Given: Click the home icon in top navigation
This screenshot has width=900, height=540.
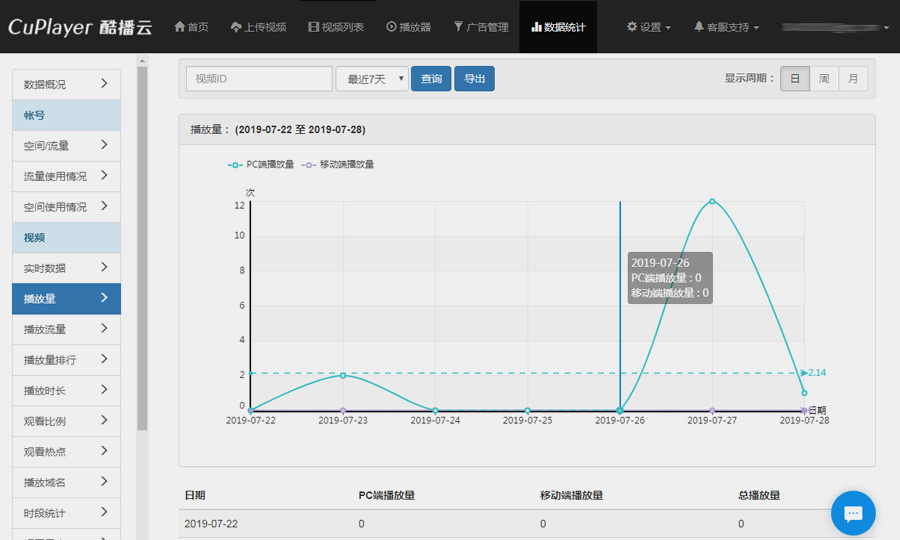Looking at the screenshot, I should [x=180, y=27].
